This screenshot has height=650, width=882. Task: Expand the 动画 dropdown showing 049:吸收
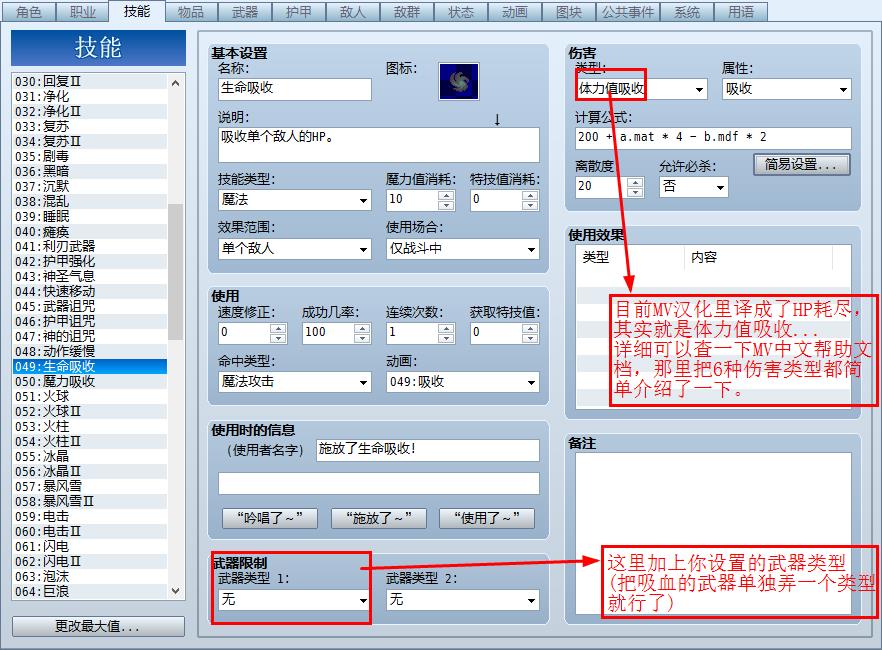(462, 382)
